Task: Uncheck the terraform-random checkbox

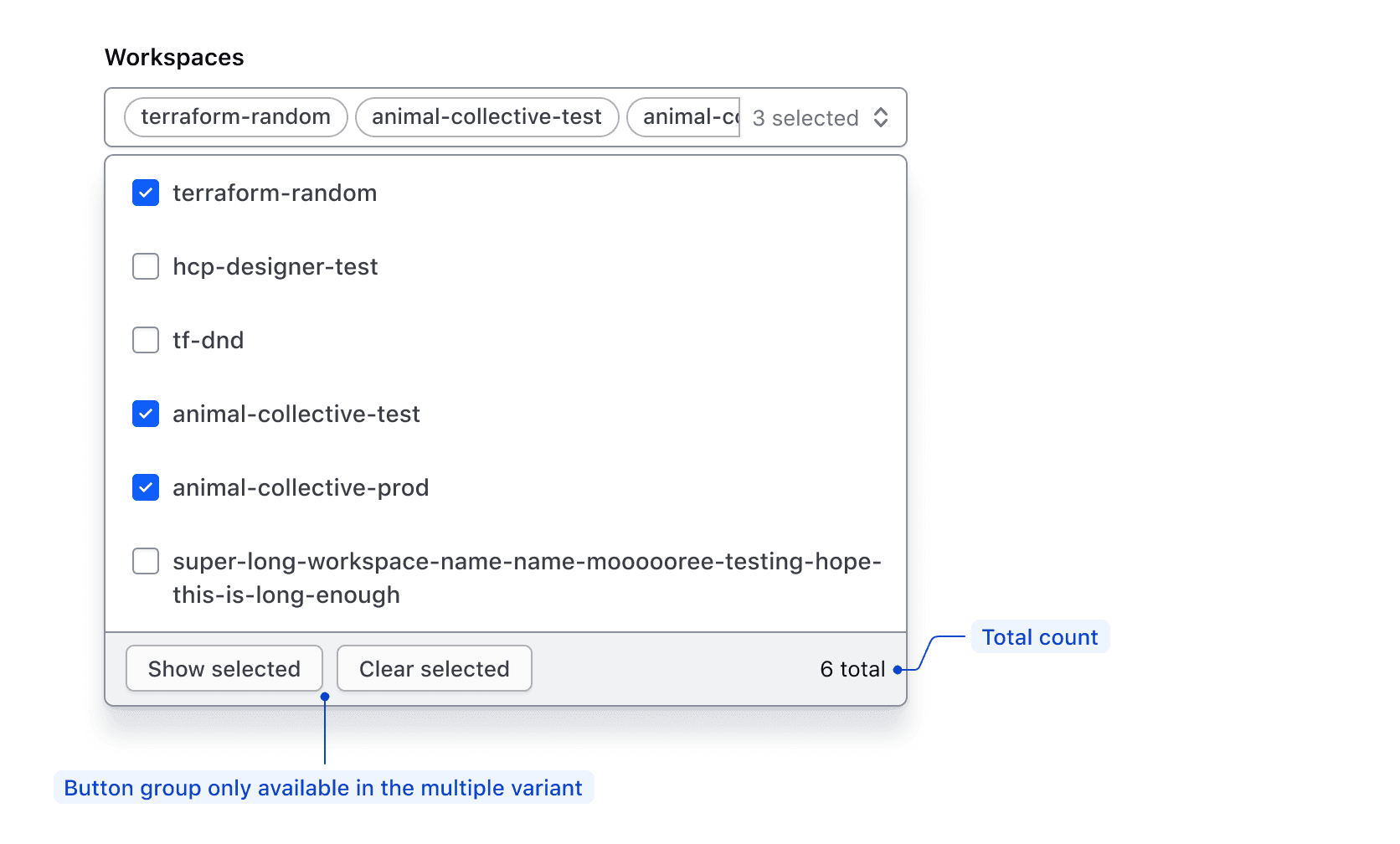Action: [x=145, y=193]
